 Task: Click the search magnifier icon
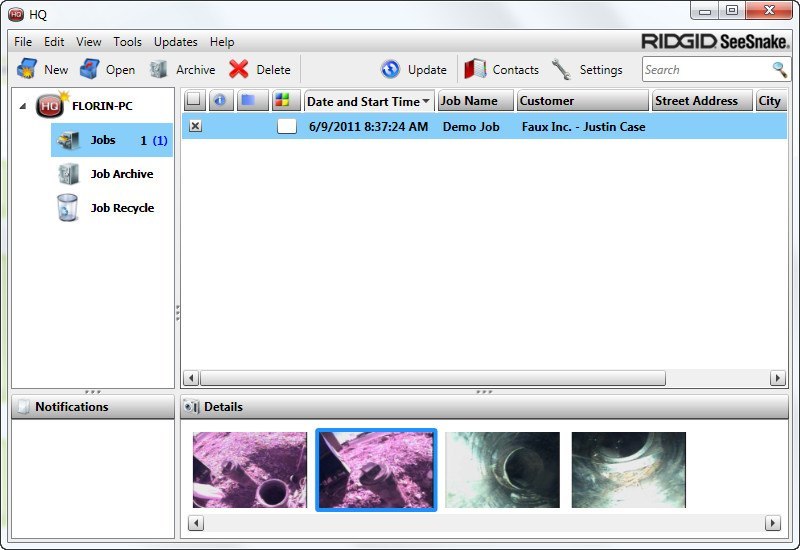pos(779,69)
